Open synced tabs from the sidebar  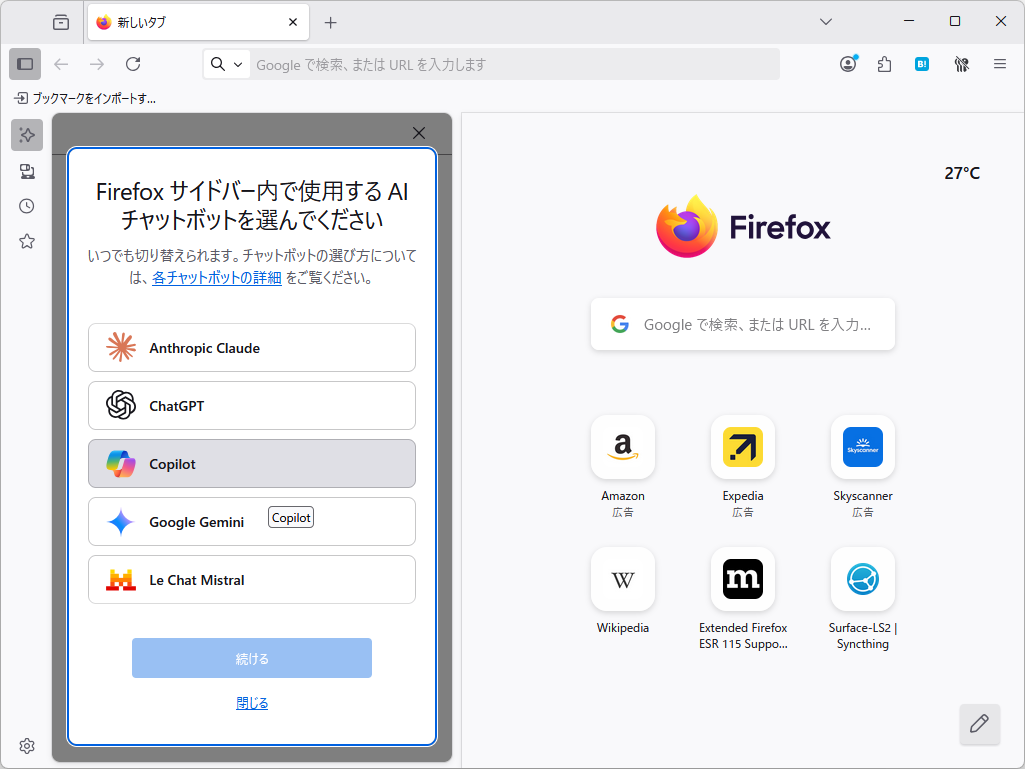point(26,171)
